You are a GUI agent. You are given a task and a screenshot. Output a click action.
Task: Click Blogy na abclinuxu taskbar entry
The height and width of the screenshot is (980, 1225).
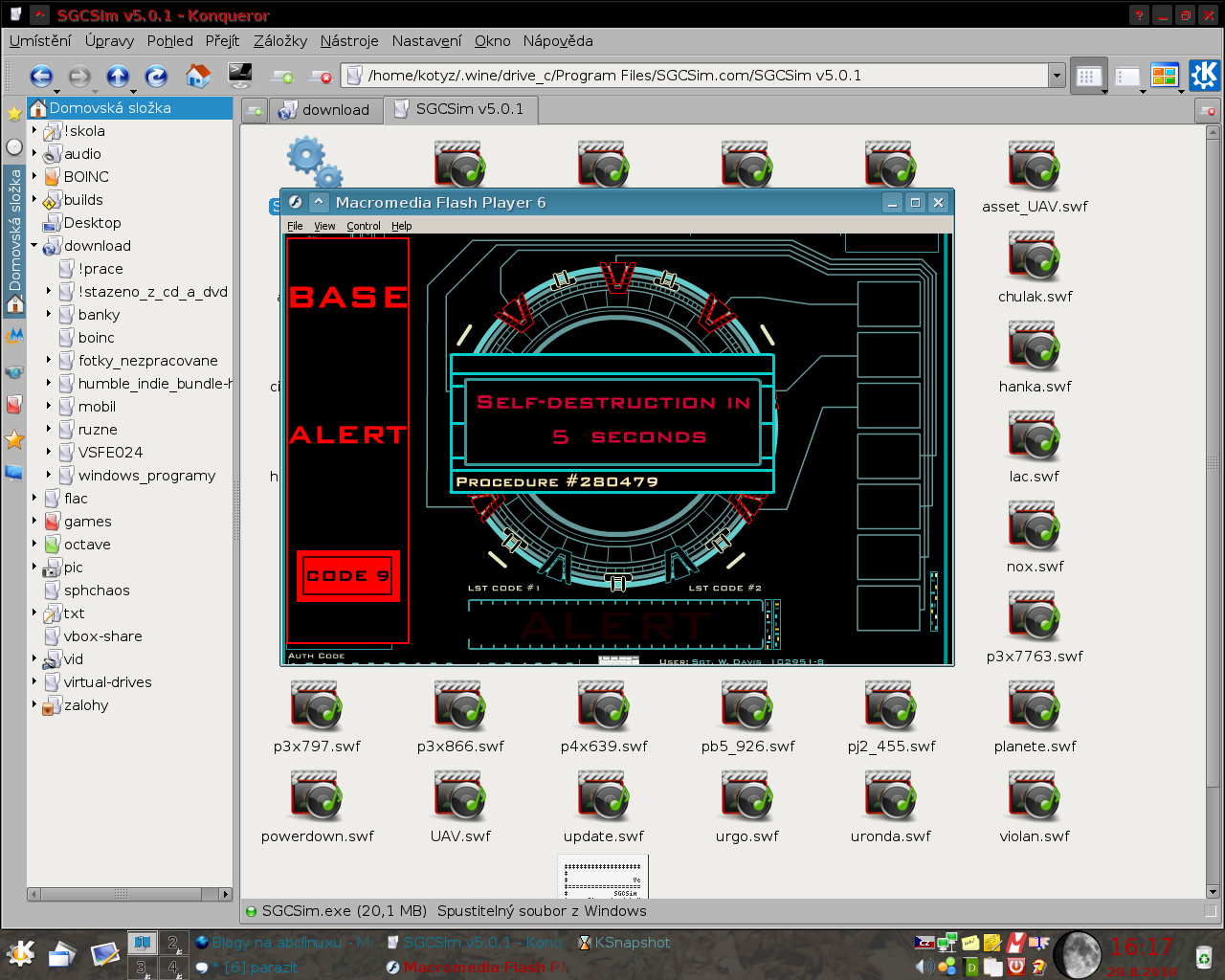coord(283,943)
